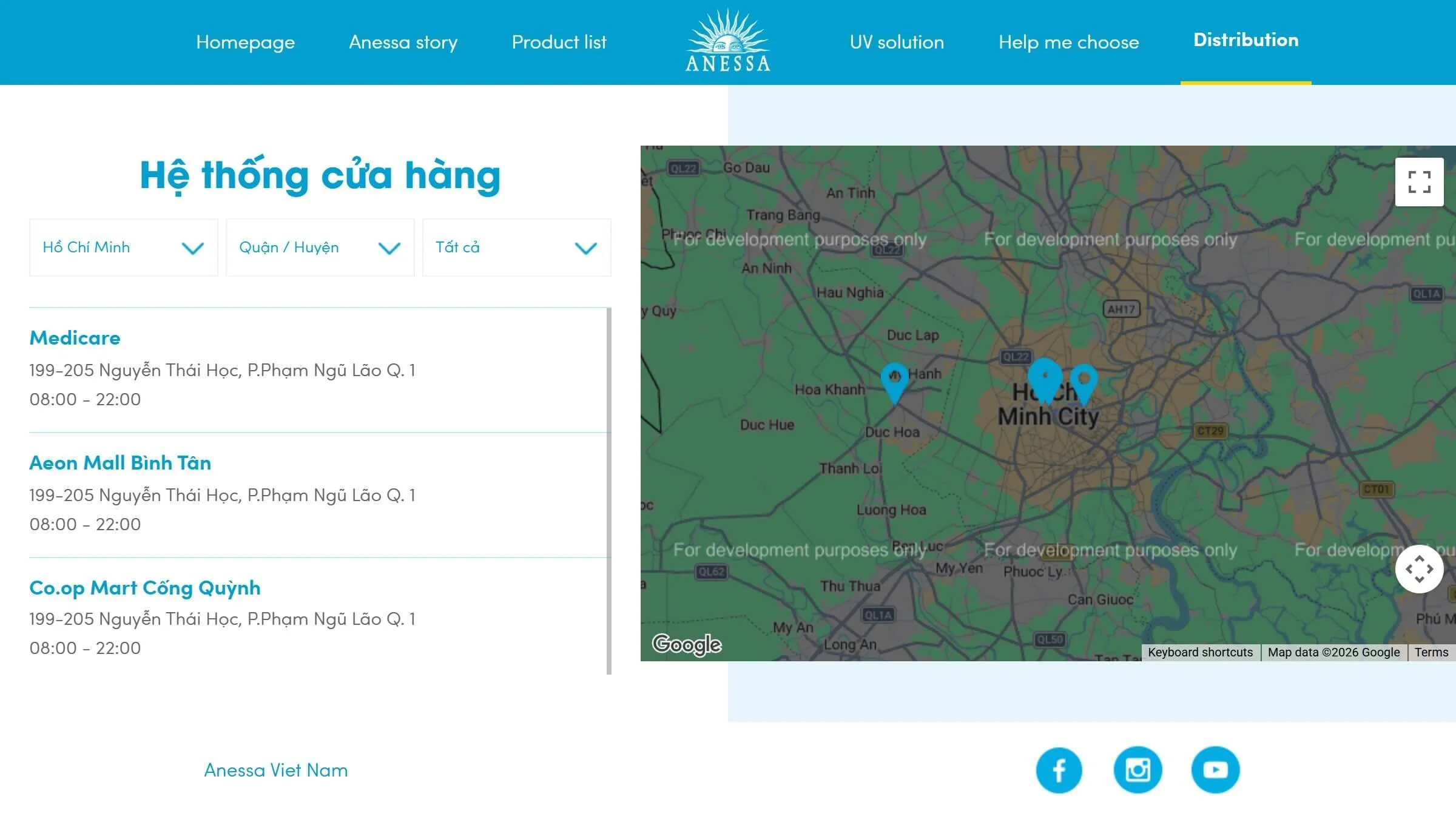
Task: Open the Quận / Huyện district dropdown
Action: click(x=320, y=248)
